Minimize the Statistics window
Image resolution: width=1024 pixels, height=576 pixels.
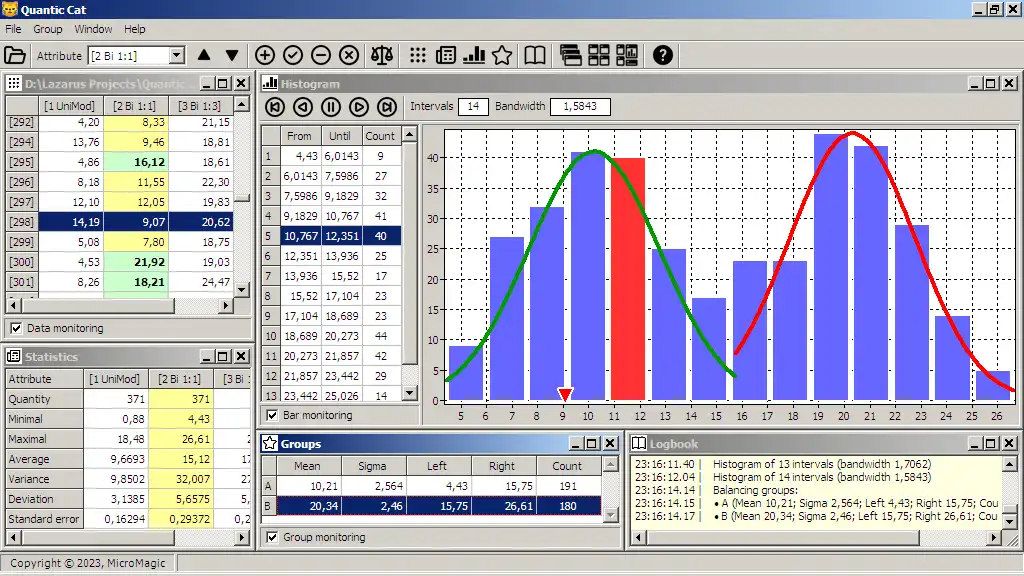[x=206, y=357]
